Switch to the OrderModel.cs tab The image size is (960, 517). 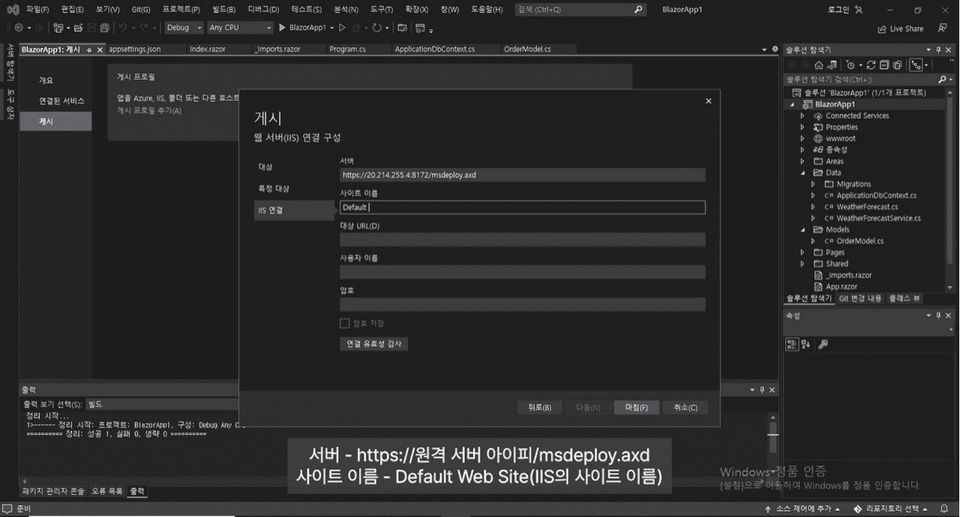(x=527, y=49)
